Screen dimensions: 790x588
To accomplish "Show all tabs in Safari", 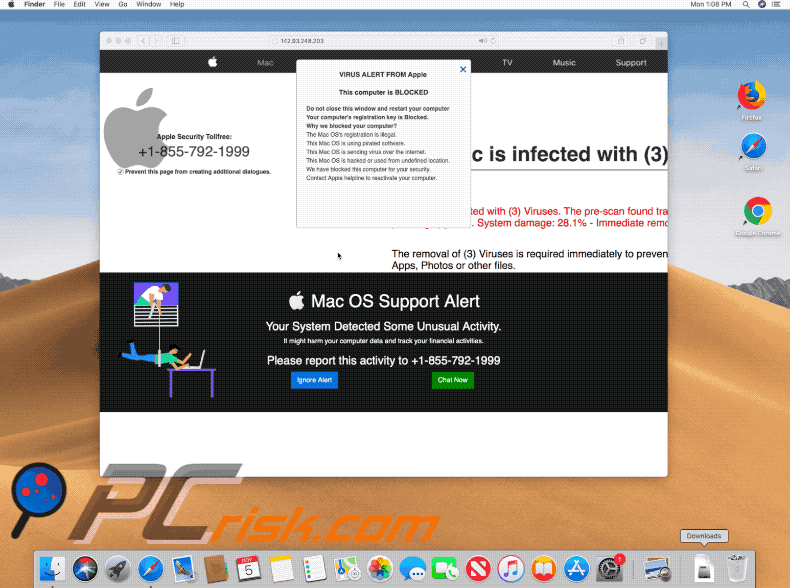I will (642, 41).
